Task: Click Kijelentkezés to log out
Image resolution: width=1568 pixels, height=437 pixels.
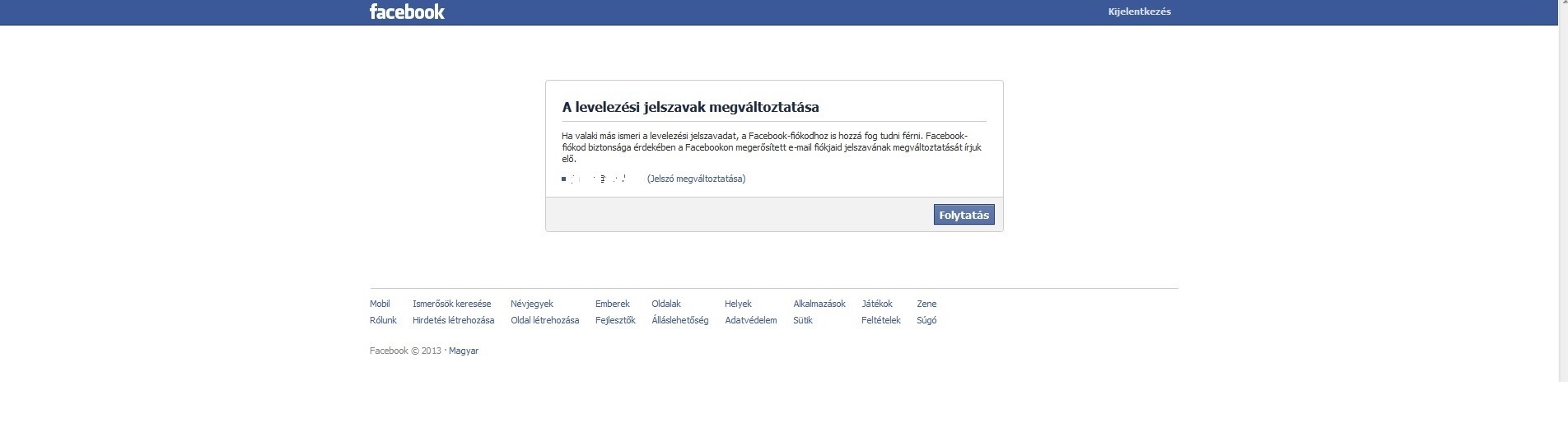Action: coord(1139,12)
